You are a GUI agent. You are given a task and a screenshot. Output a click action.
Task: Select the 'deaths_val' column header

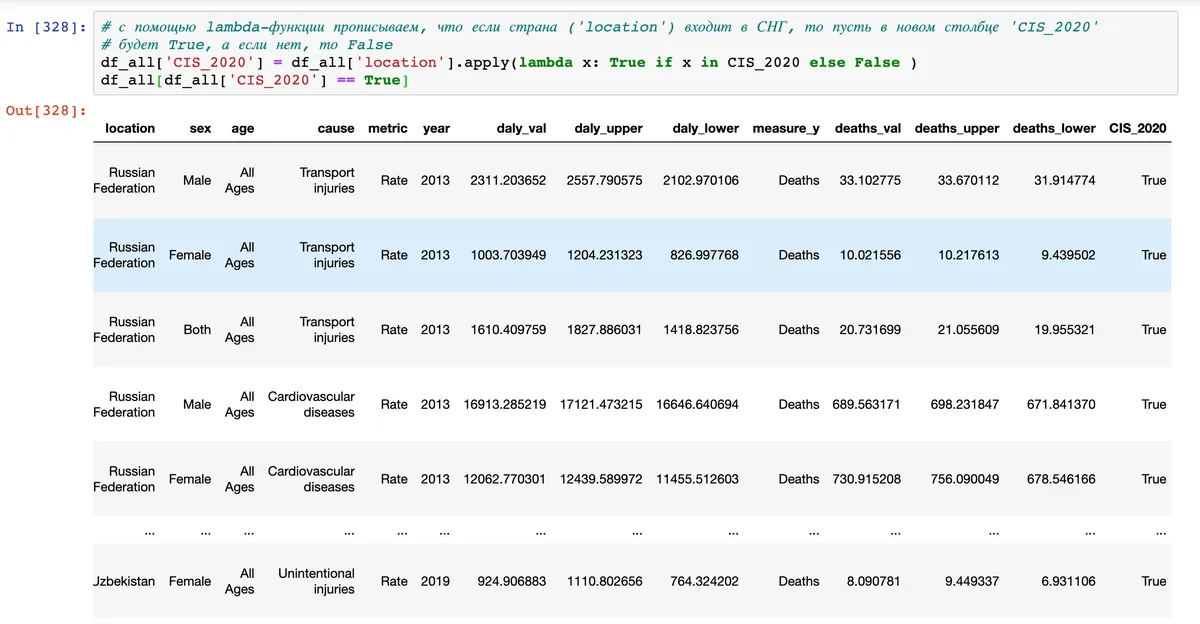click(867, 128)
